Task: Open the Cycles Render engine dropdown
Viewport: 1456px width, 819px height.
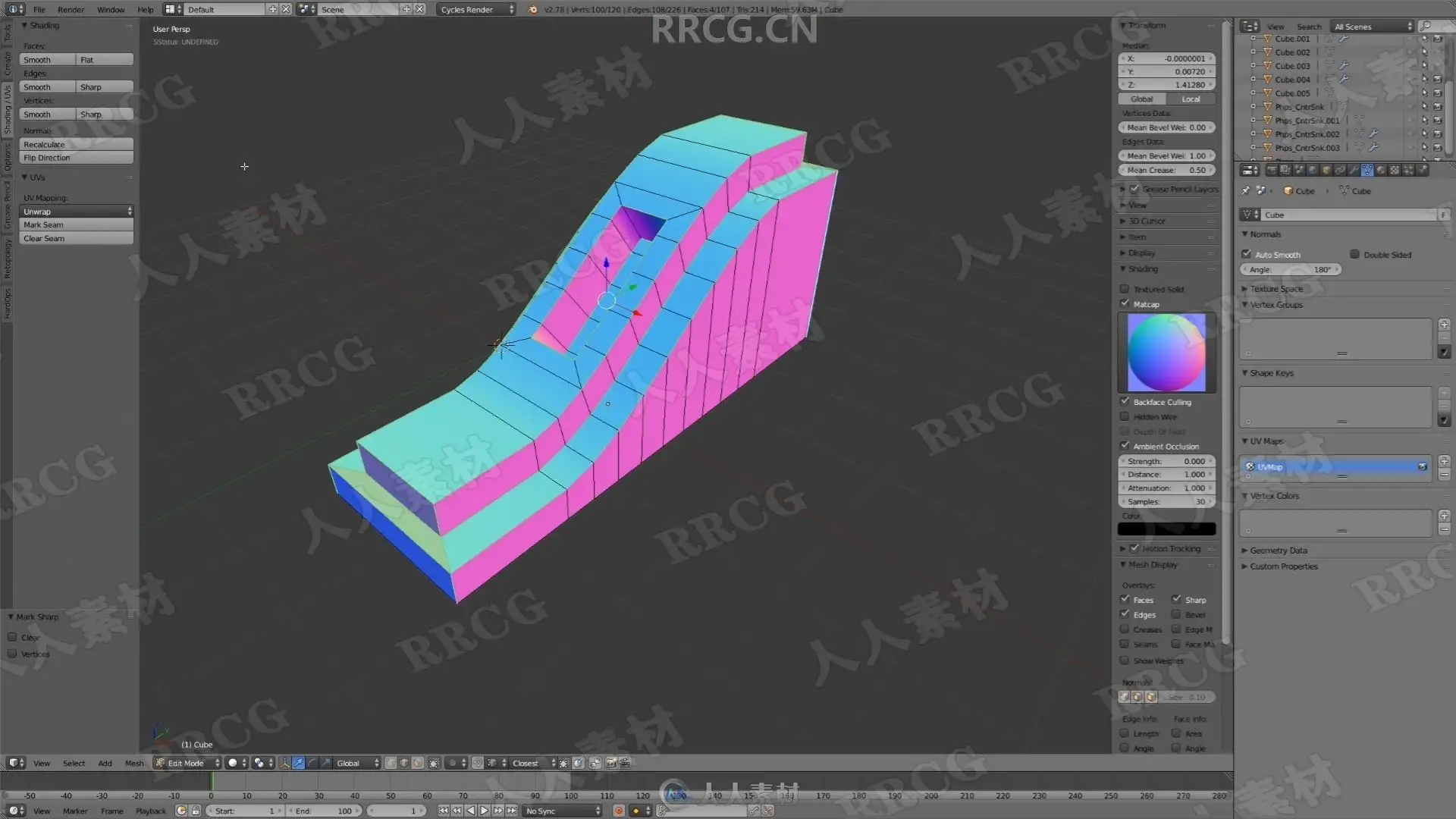Action: point(476,9)
